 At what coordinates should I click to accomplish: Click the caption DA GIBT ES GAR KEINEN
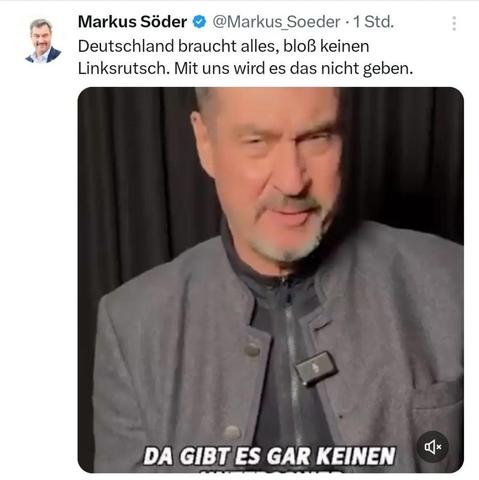pos(269,456)
